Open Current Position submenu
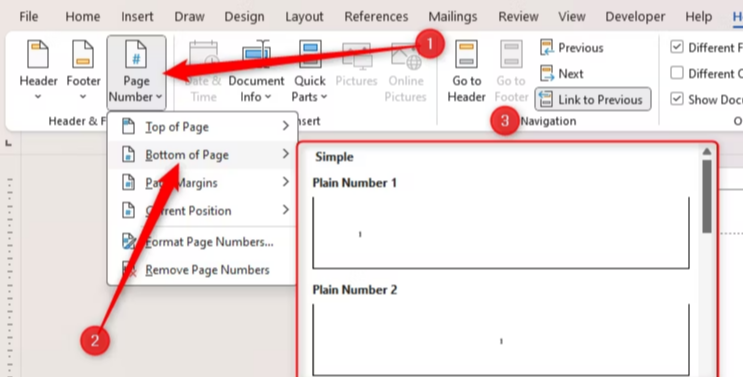The width and height of the screenshot is (743, 377). pos(203,210)
